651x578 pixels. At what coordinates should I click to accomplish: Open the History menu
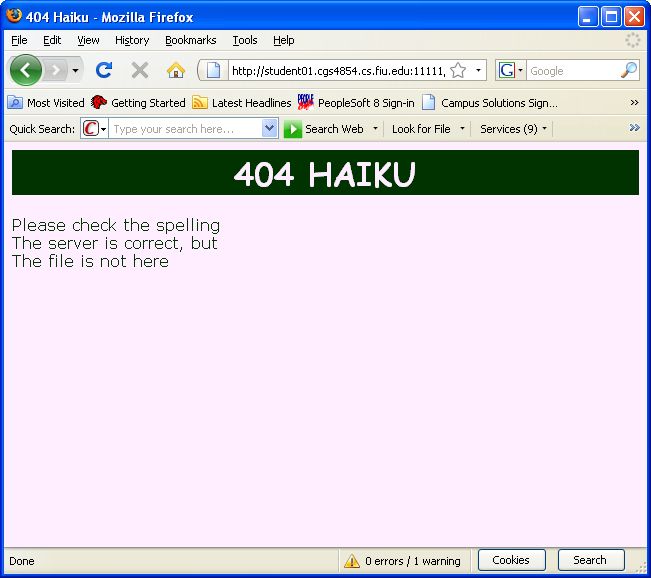pyautogui.click(x=132, y=40)
